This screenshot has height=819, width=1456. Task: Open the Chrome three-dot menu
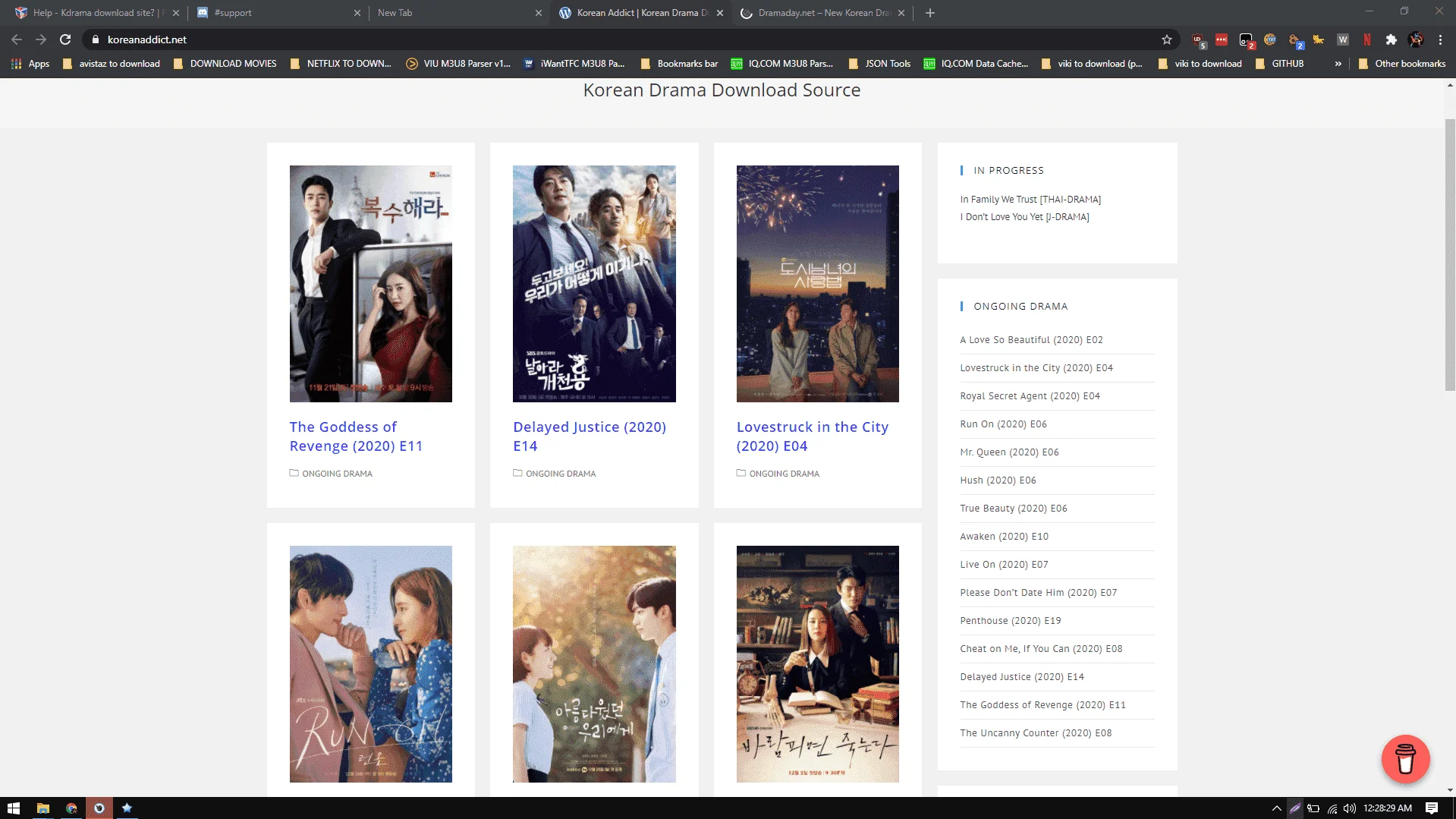click(x=1440, y=39)
